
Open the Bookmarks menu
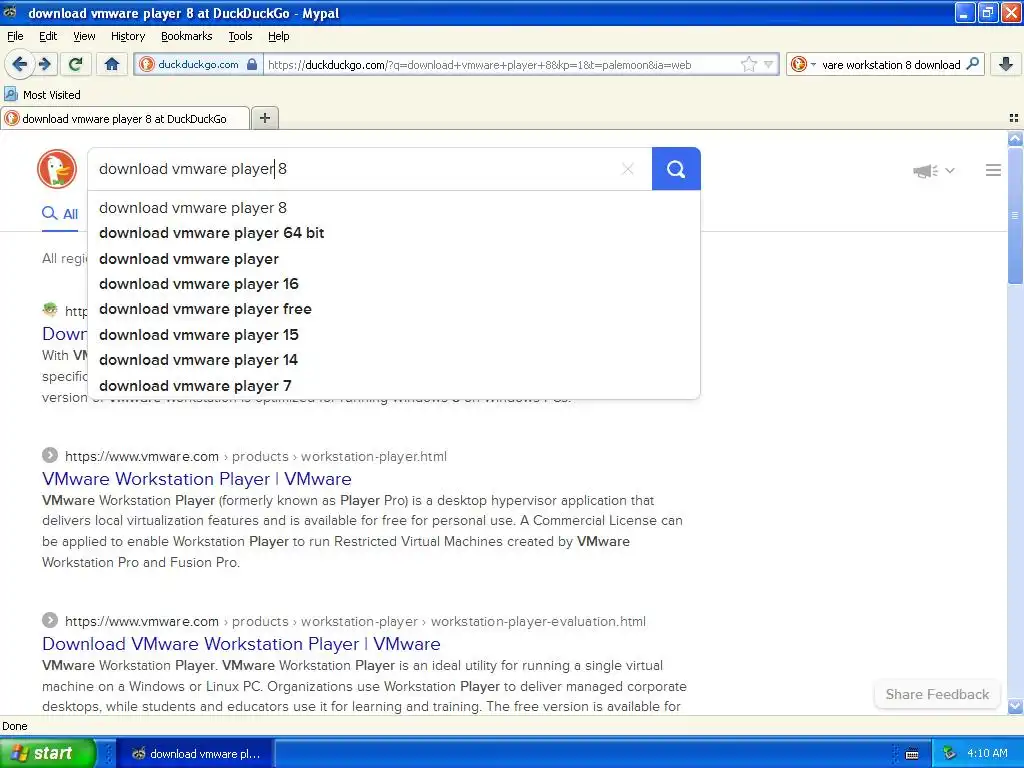186,36
